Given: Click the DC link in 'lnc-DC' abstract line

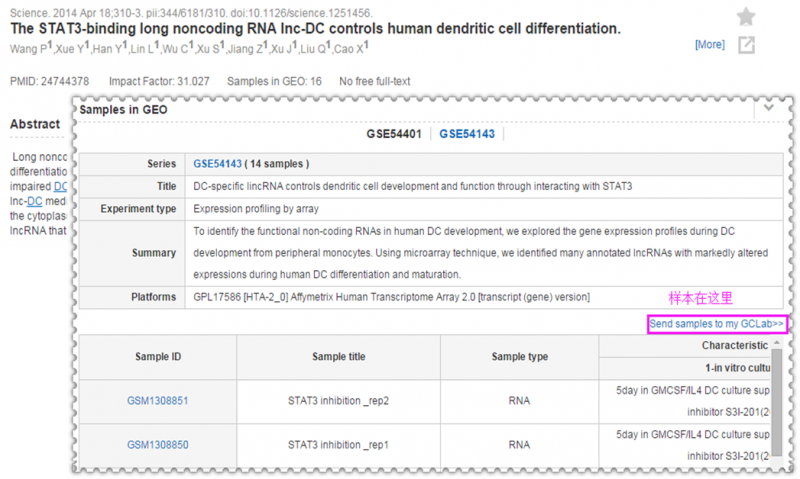Looking at the screenshot, I should point(34,201).
